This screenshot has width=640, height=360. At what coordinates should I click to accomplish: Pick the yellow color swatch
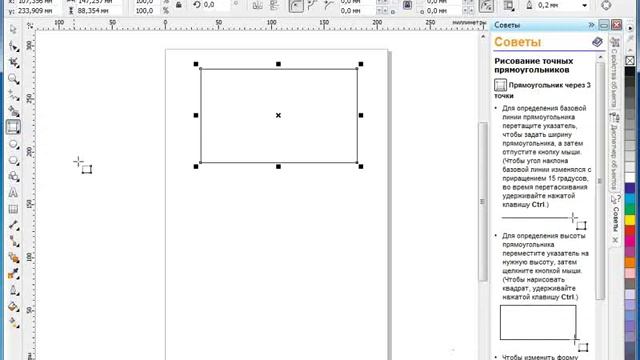click(630, 220)
